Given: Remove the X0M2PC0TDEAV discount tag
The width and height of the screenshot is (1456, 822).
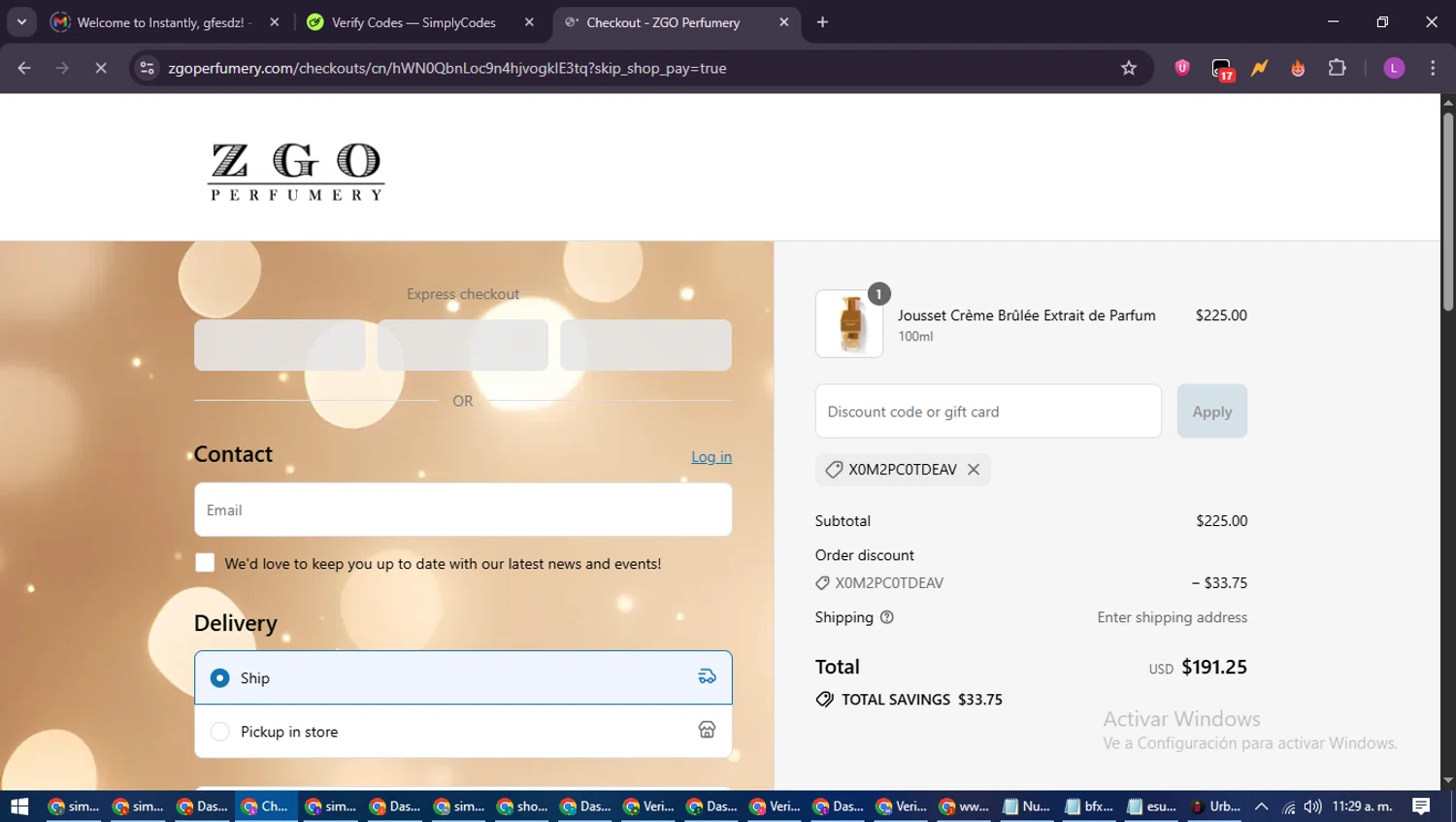Looking at the screenshot, I should [974, 470].
